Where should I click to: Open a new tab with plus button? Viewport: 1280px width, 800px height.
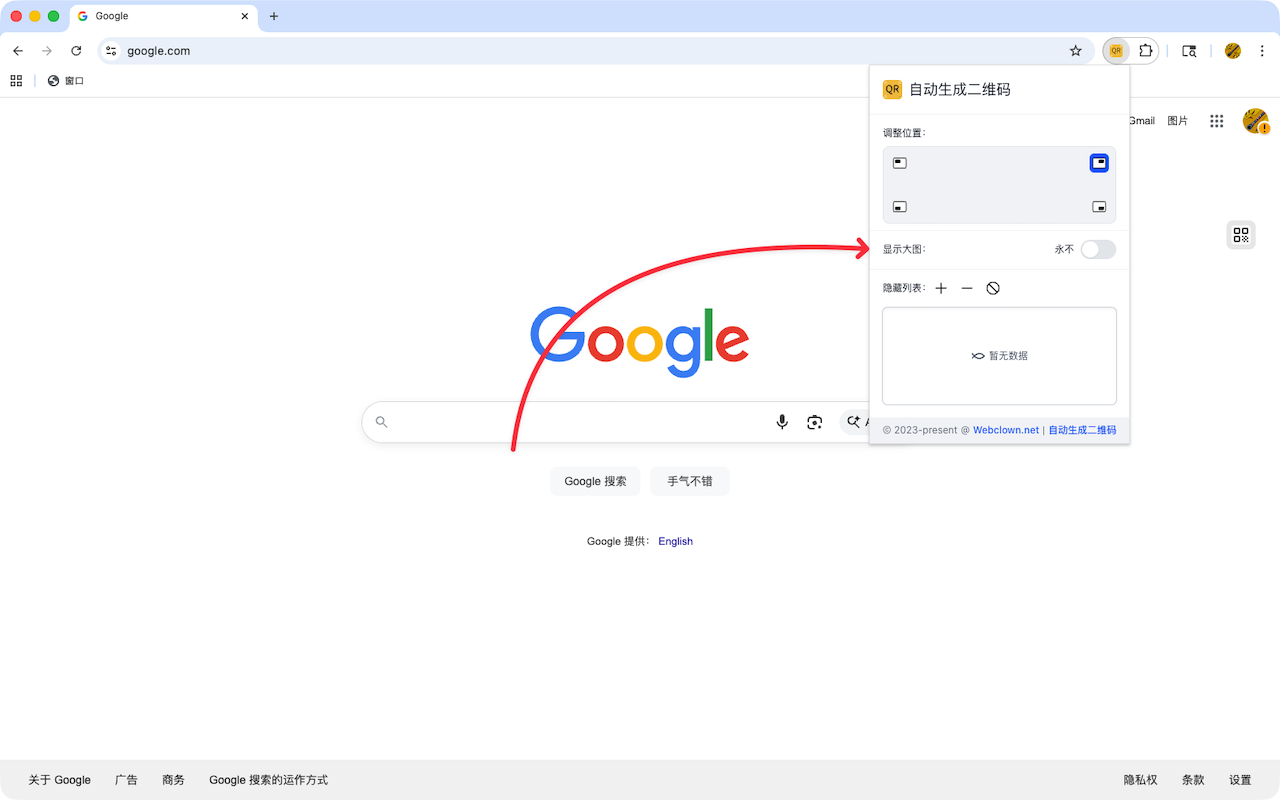(274, 16)
